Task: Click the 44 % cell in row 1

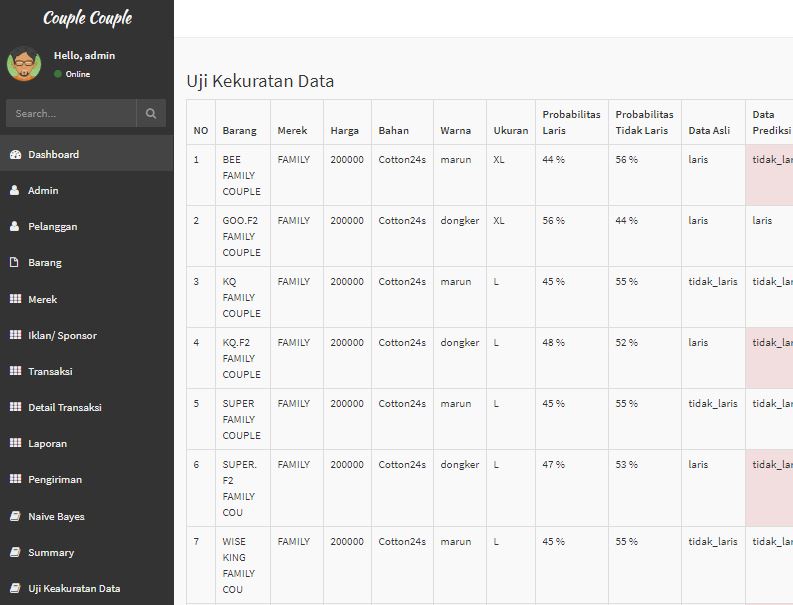Action: [x=571, y=175]
